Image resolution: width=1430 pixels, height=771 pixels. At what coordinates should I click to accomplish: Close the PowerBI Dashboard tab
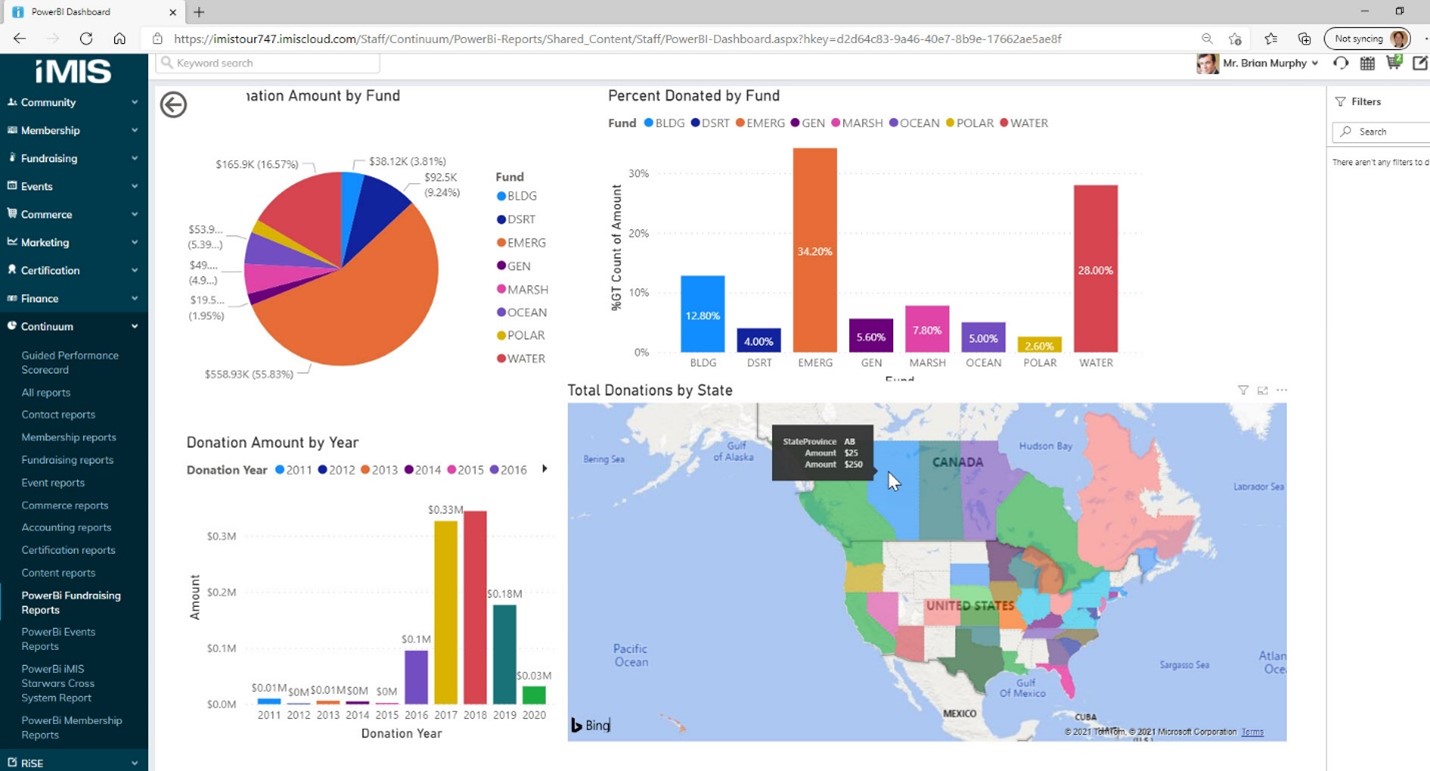click(172, 12)
